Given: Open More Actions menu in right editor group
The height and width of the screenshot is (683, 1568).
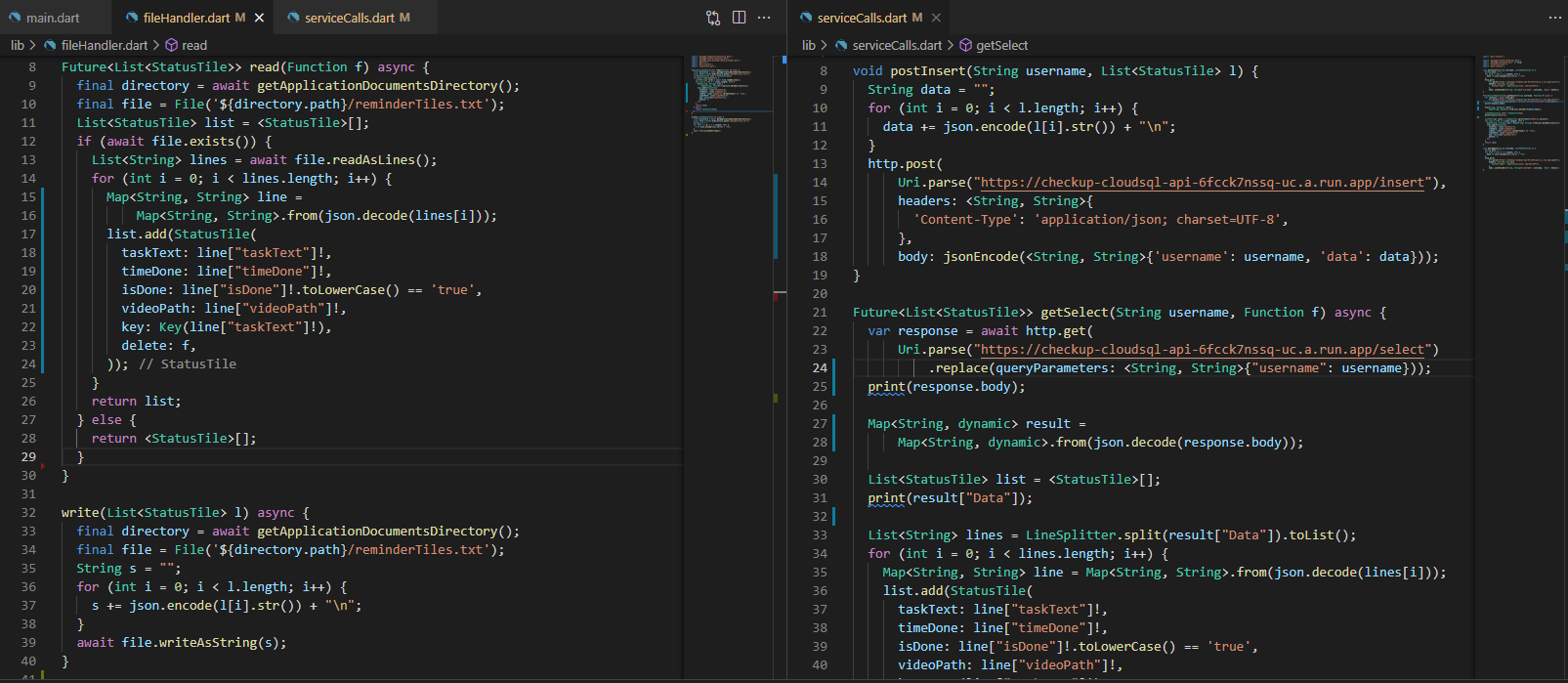Looking at the screenshot, I should pyautogui.click(x=1554, y=18).
